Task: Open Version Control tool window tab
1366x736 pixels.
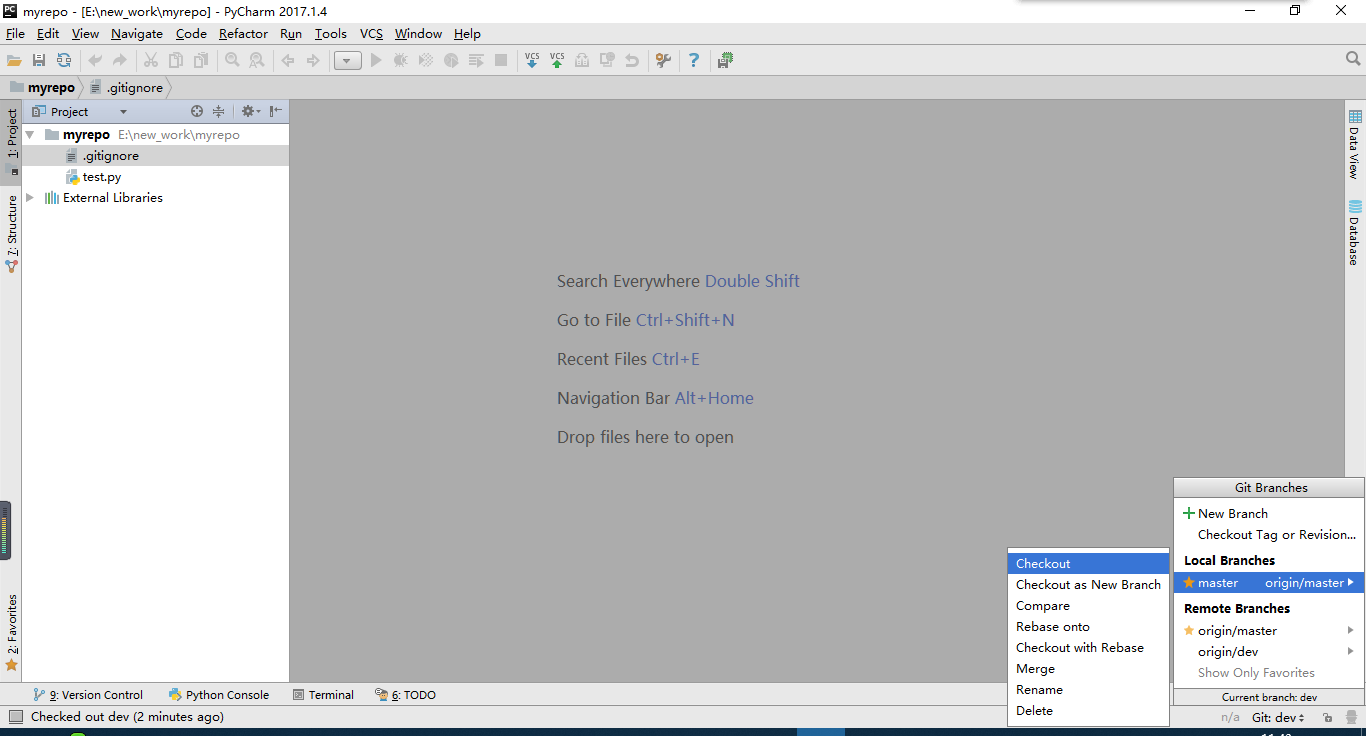Action: [x=88, y=695]
